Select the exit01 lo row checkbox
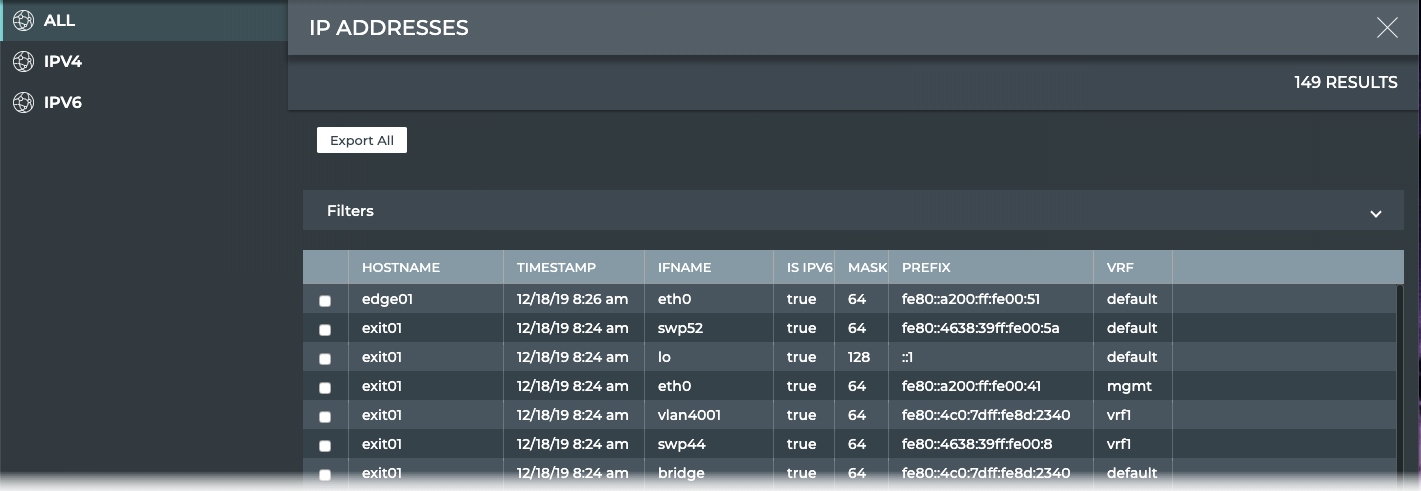 click(325, 359)
